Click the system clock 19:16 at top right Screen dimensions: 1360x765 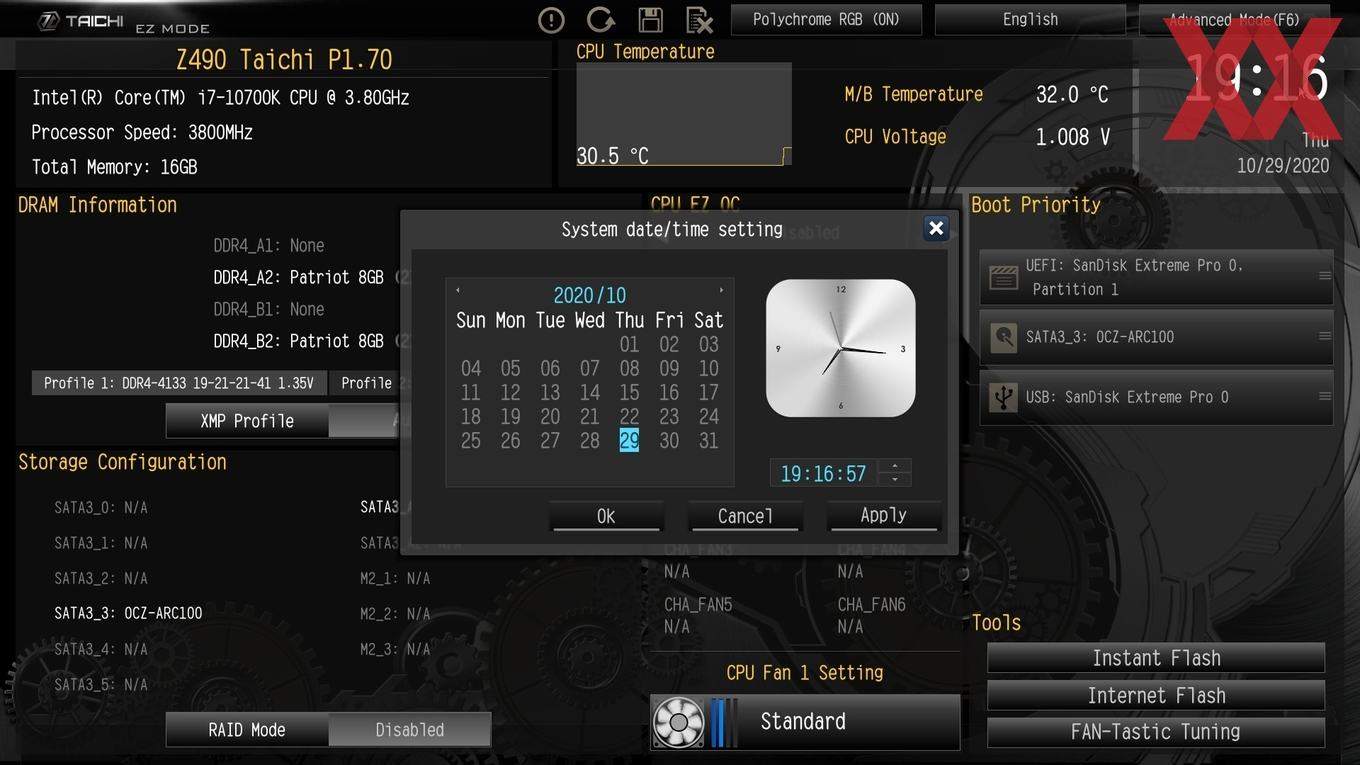1258,80
